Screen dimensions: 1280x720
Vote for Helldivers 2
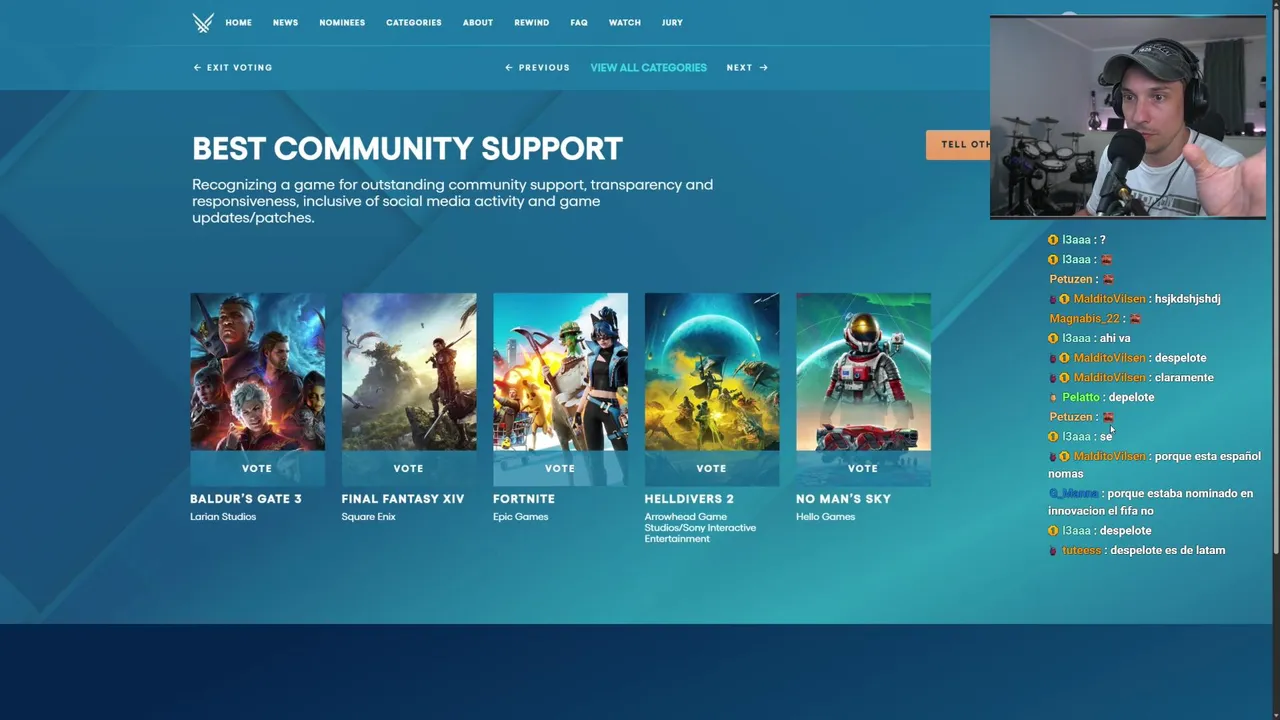pos(711,468)
